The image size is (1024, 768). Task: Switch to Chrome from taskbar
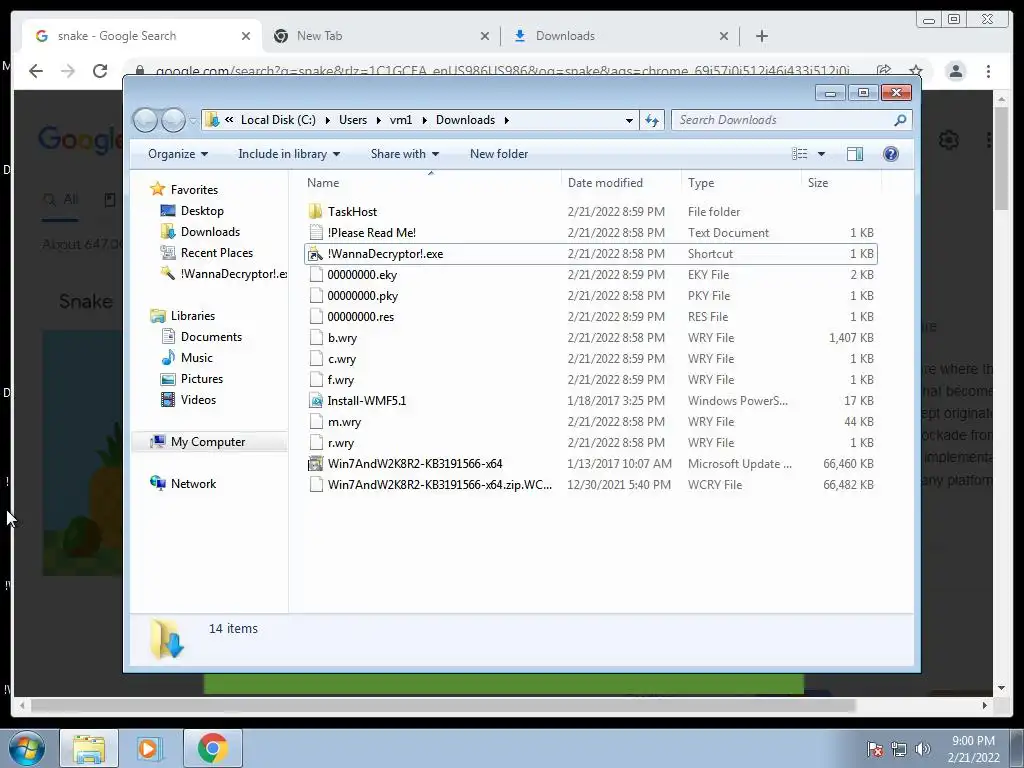[x=212, y=748]
